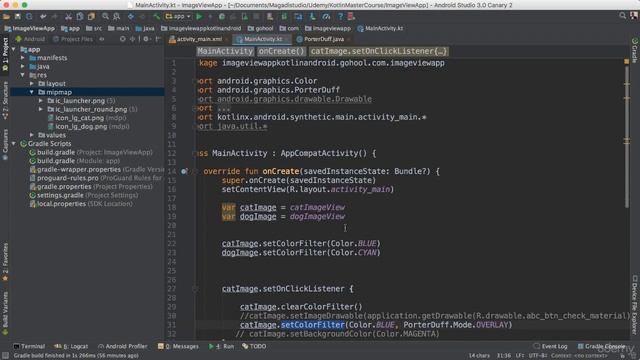Open the Terminal tool window
Viewport: 640px width, 360px height.
[x=29, y=347]
